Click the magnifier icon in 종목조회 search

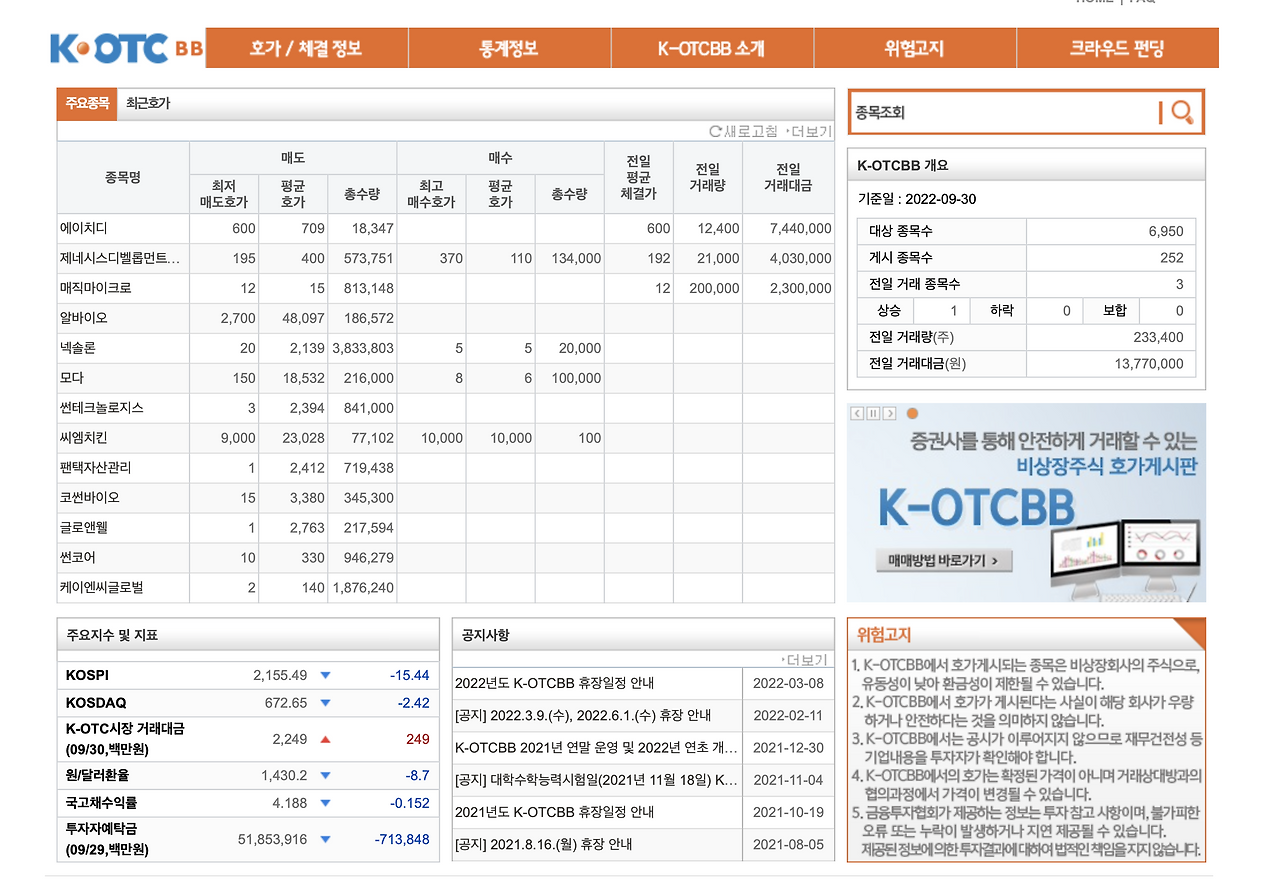tap(1183, 112)
